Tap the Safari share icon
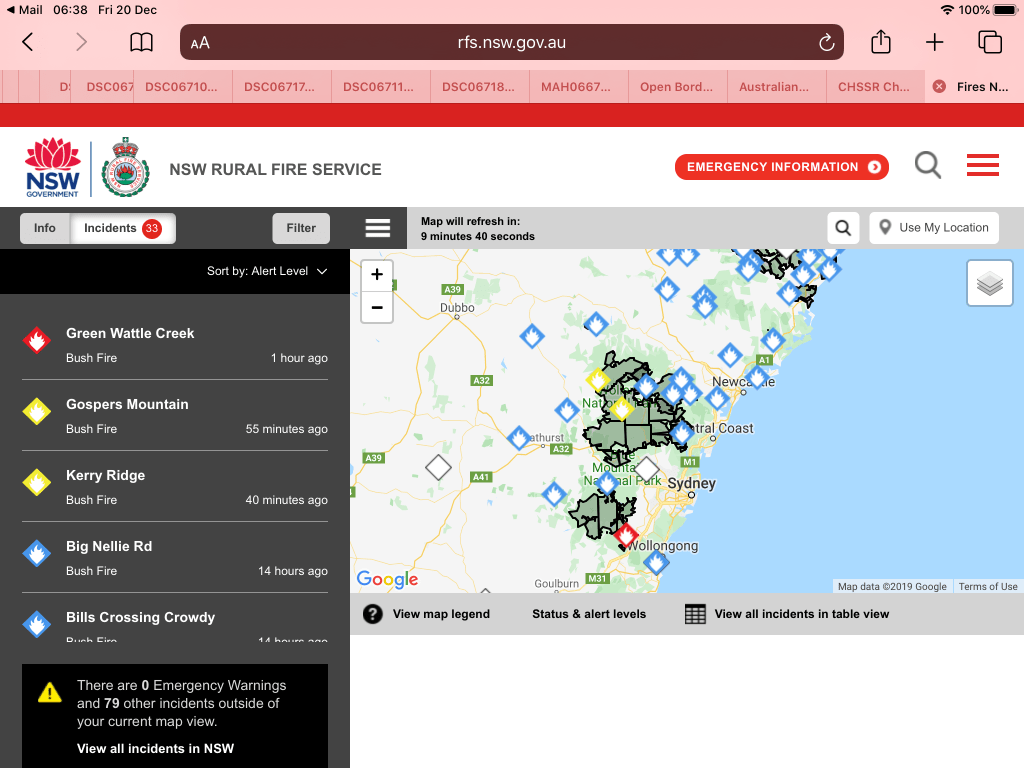Screen dimensions: 1024x768 coord(880,42)
